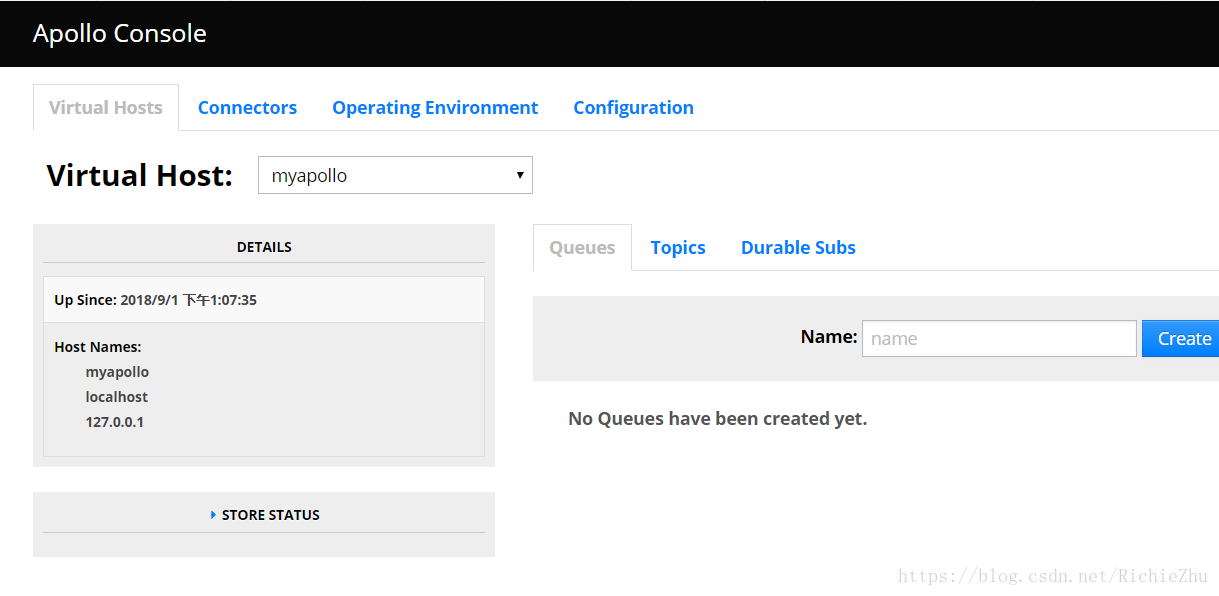Open the Durable Subs tab

click(x=798, y=248)
